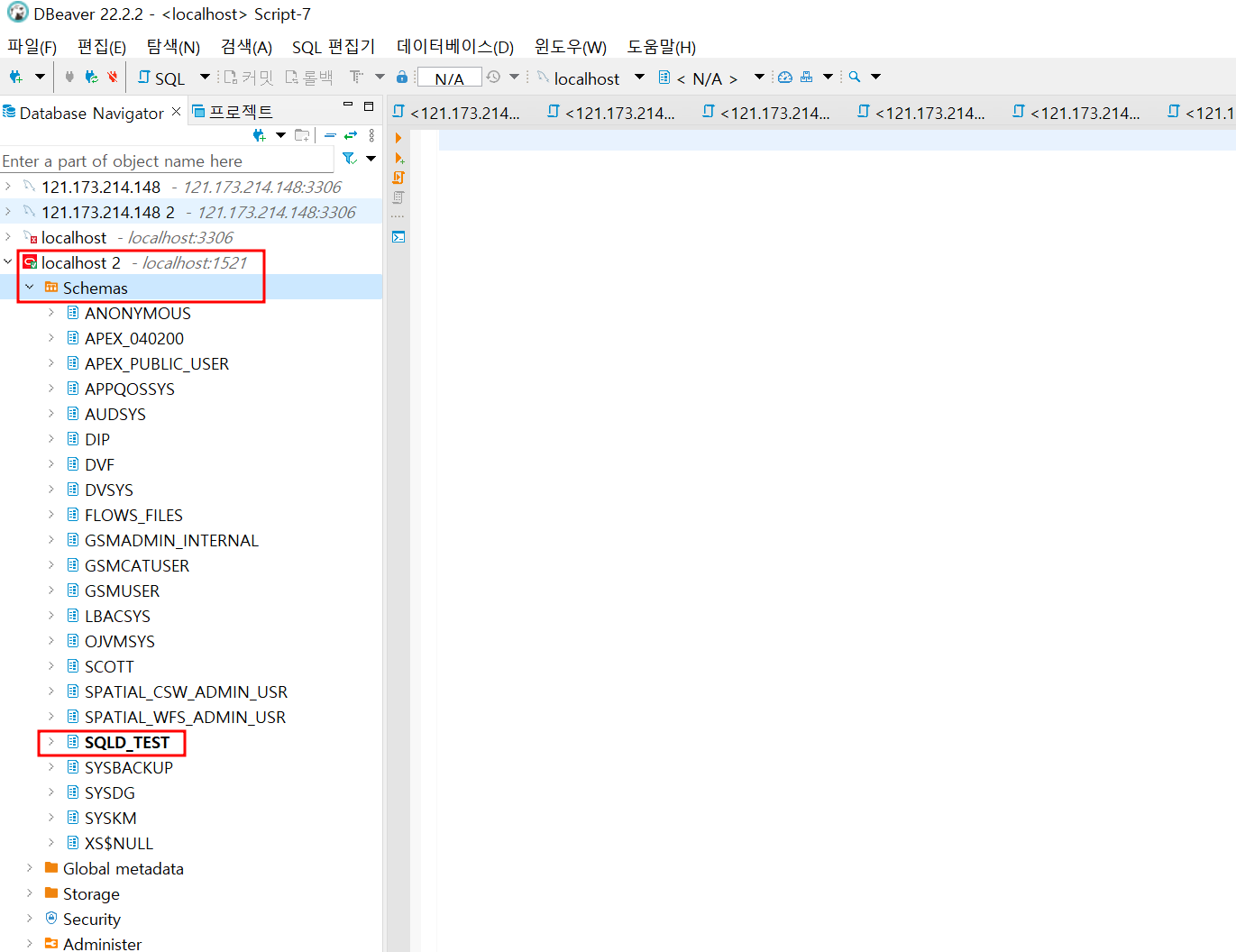Click the magnifier search icon in toolbar
The height and width of the screenshot is (952, 1236).
[855, 78]
